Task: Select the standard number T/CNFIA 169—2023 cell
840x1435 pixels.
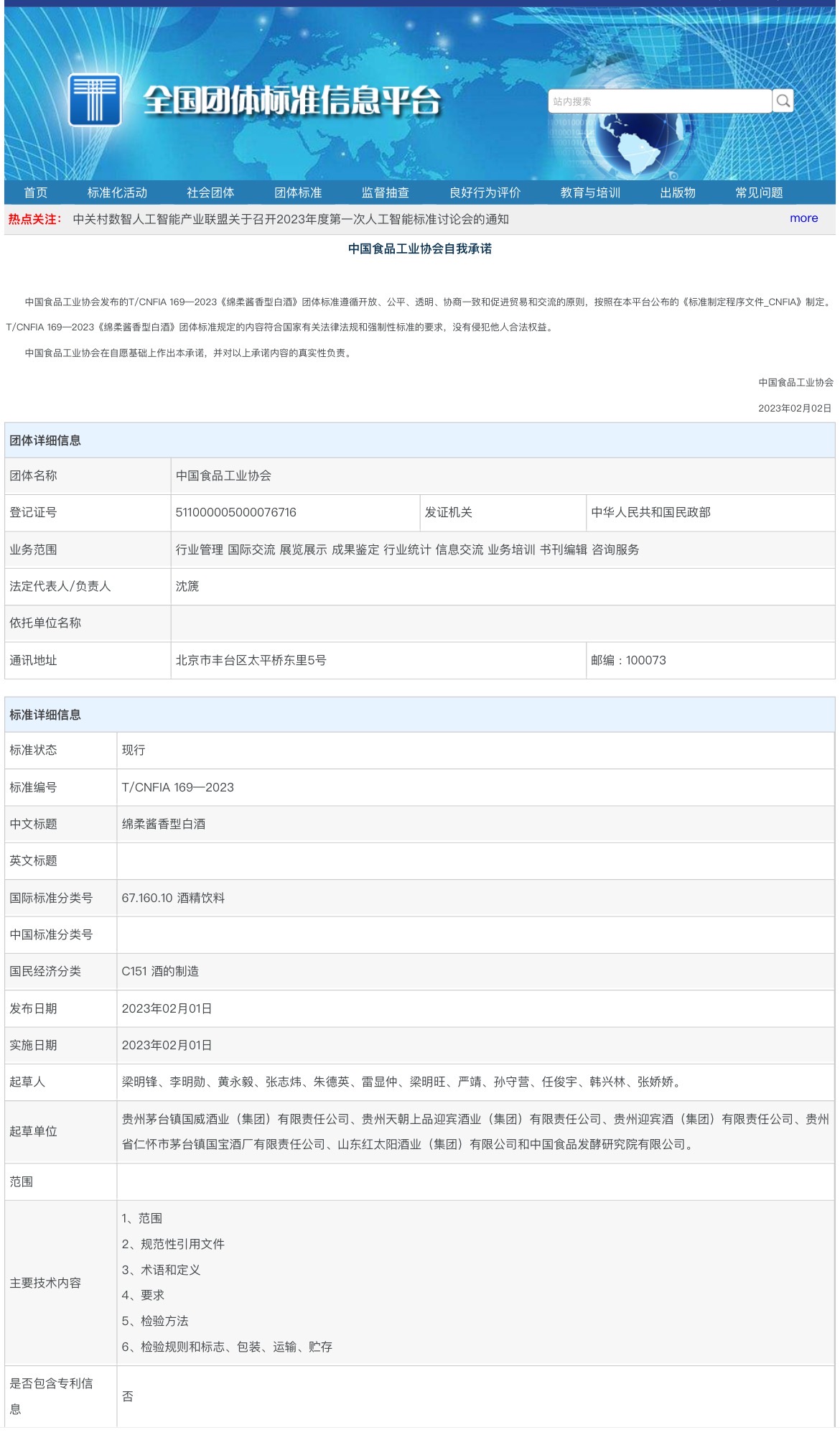Action: click(x=178, y=787)
